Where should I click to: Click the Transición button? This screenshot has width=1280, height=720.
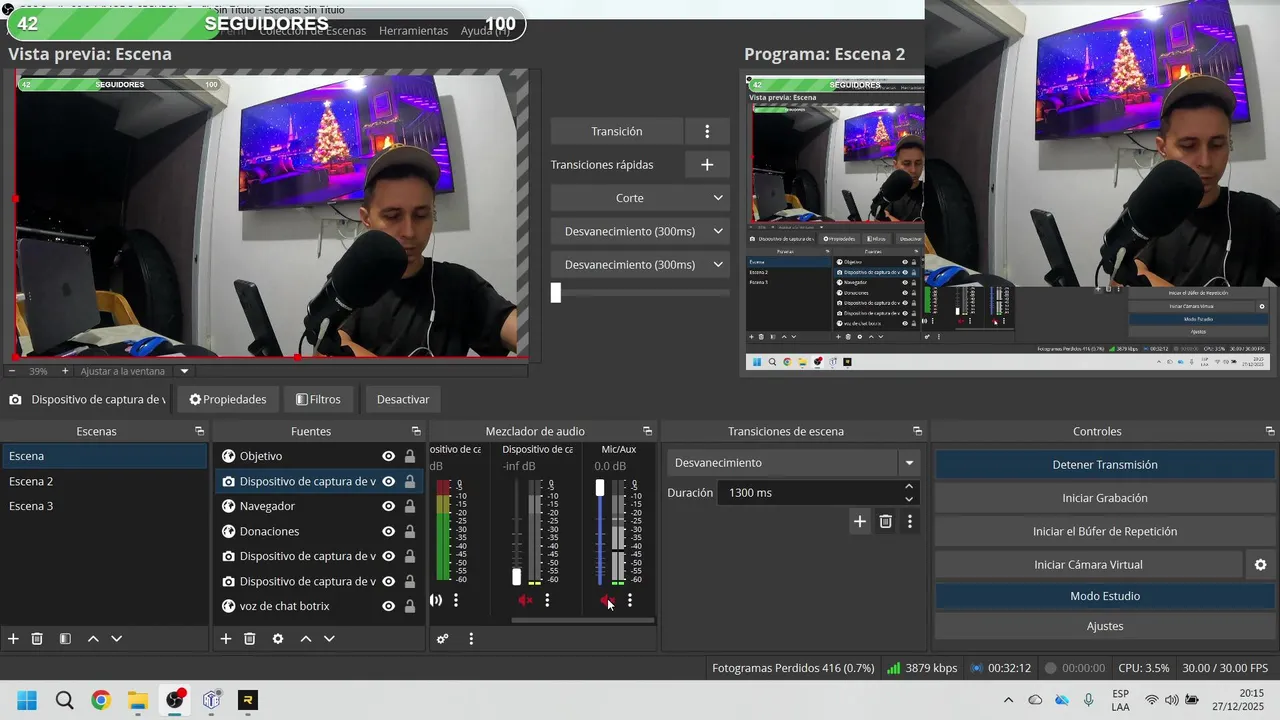617,131
